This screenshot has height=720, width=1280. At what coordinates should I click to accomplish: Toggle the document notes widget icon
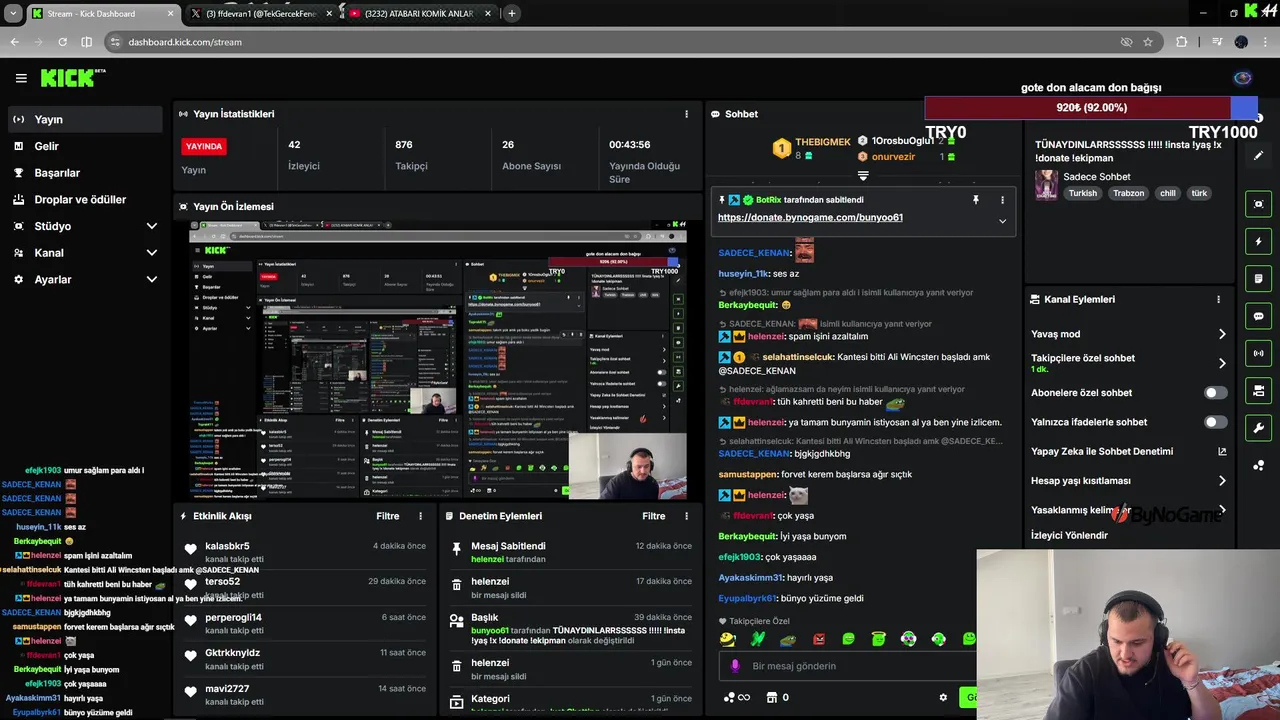coord(1259,278)
